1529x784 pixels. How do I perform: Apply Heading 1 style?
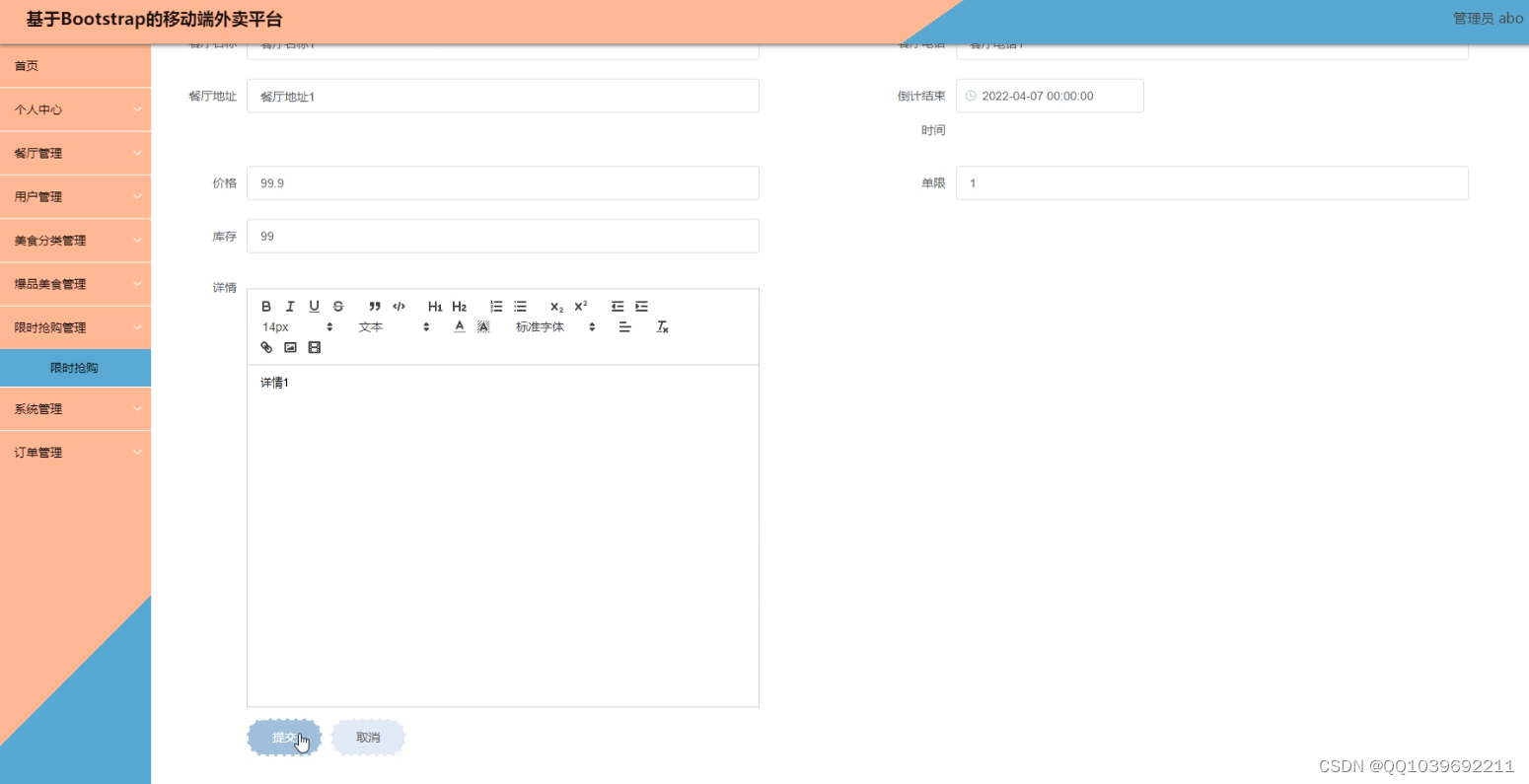(x=435, y=307)
